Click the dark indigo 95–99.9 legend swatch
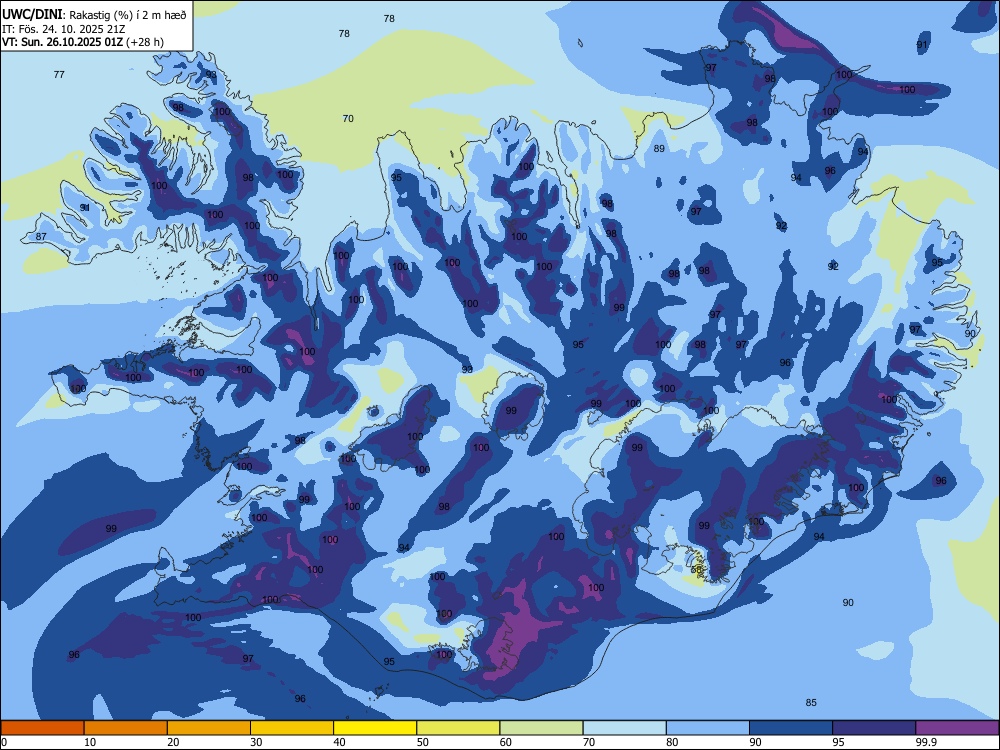The image size is (1000, 750). click(874, 728)
